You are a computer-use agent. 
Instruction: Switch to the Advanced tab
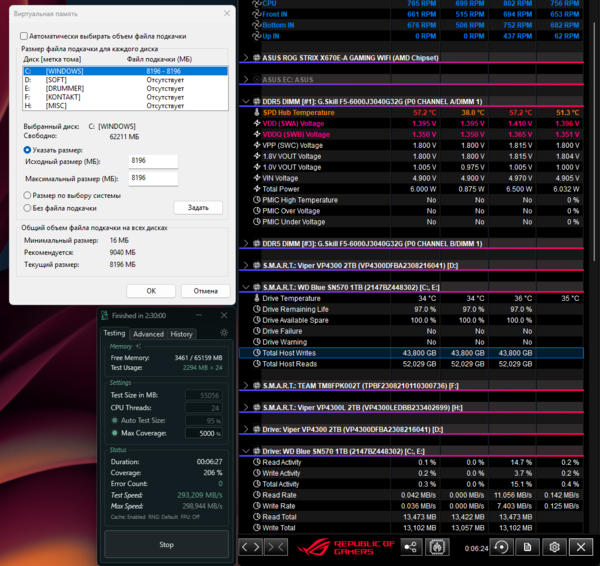click(x=148, y=334)
